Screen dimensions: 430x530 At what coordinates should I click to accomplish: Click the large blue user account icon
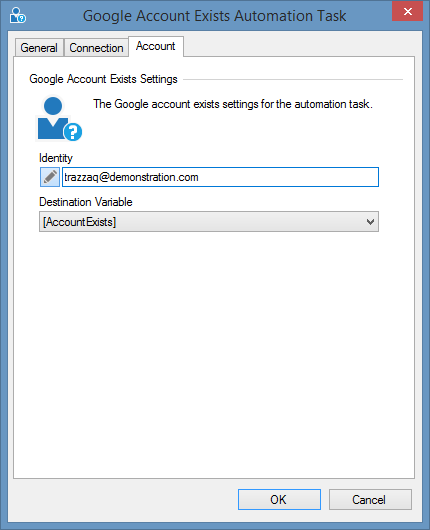(x=58, y=118)
